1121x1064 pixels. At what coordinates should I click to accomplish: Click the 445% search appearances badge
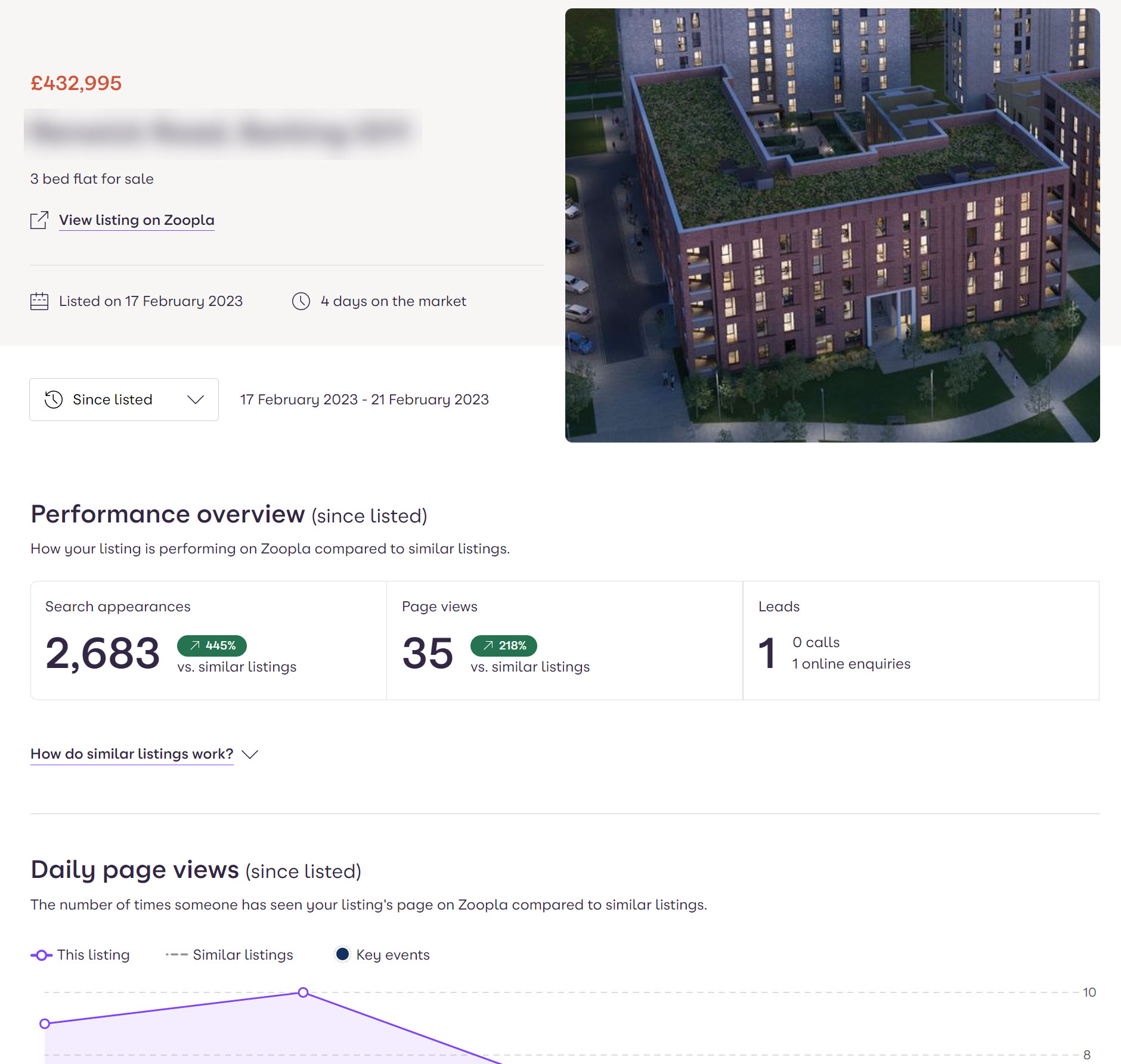(x=212, y=645)
